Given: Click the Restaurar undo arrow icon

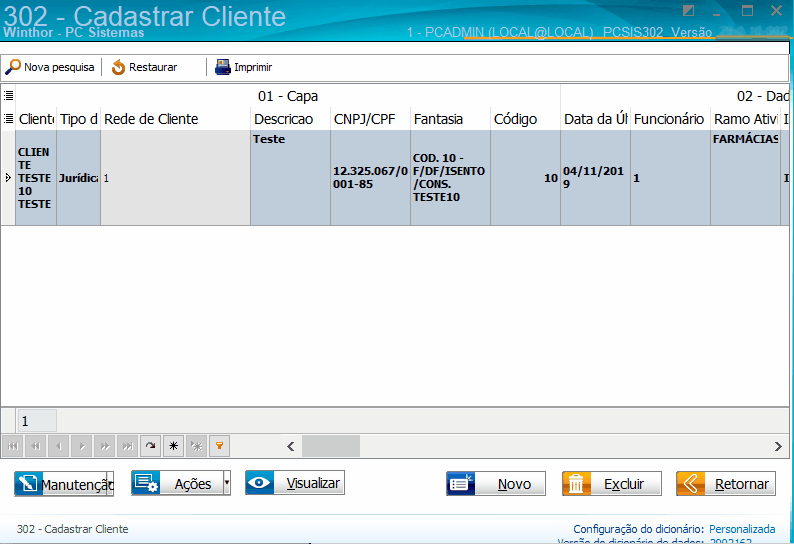Looking at the screenshot, I should [x=118, y=67].
